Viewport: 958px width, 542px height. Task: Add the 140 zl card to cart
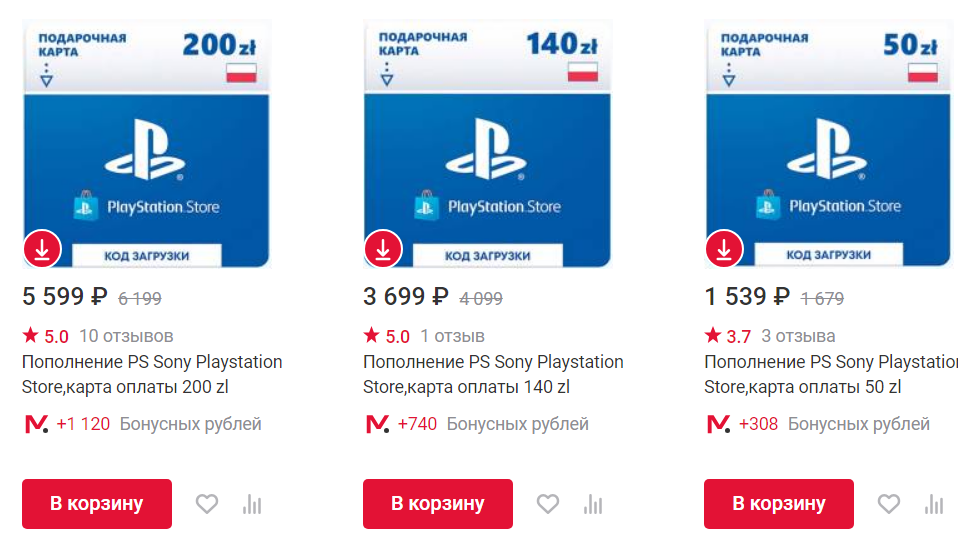coord(438,504)
